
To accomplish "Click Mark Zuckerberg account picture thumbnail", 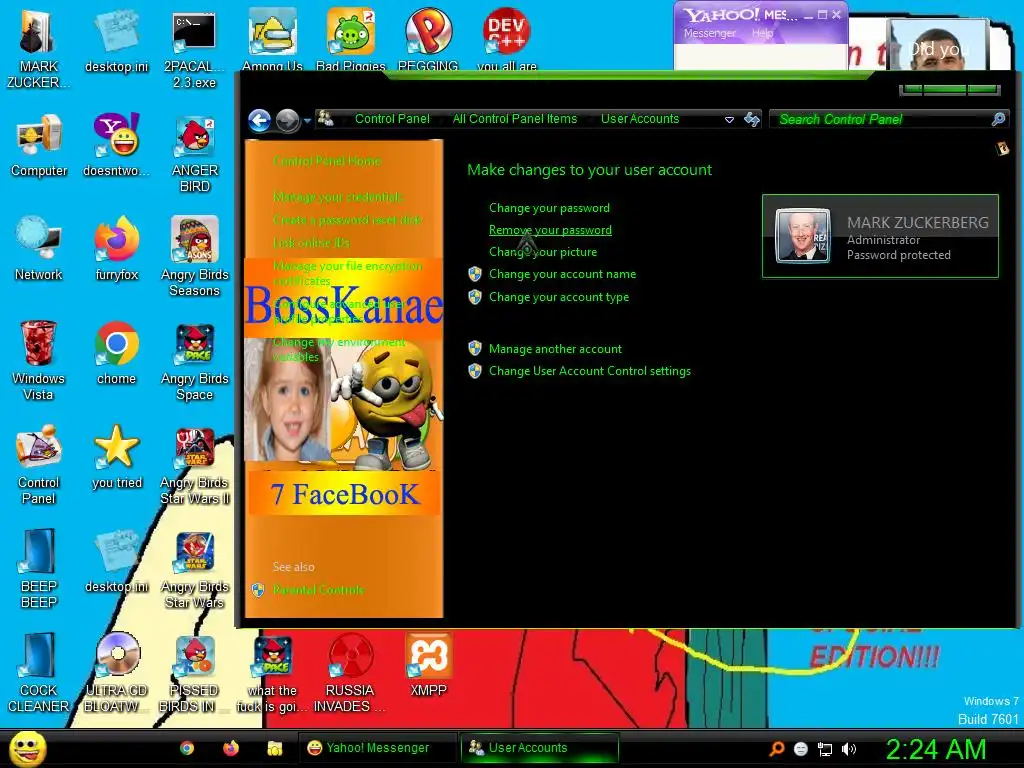I will click(x=803, y=236).
